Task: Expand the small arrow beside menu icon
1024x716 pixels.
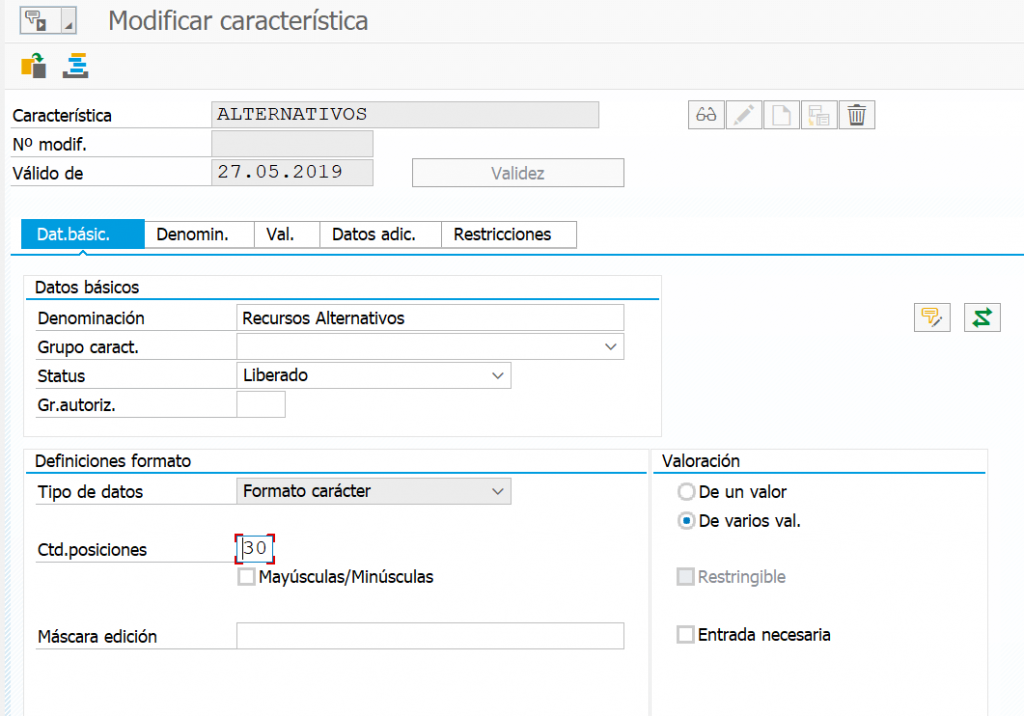Action: coord(69,21)
